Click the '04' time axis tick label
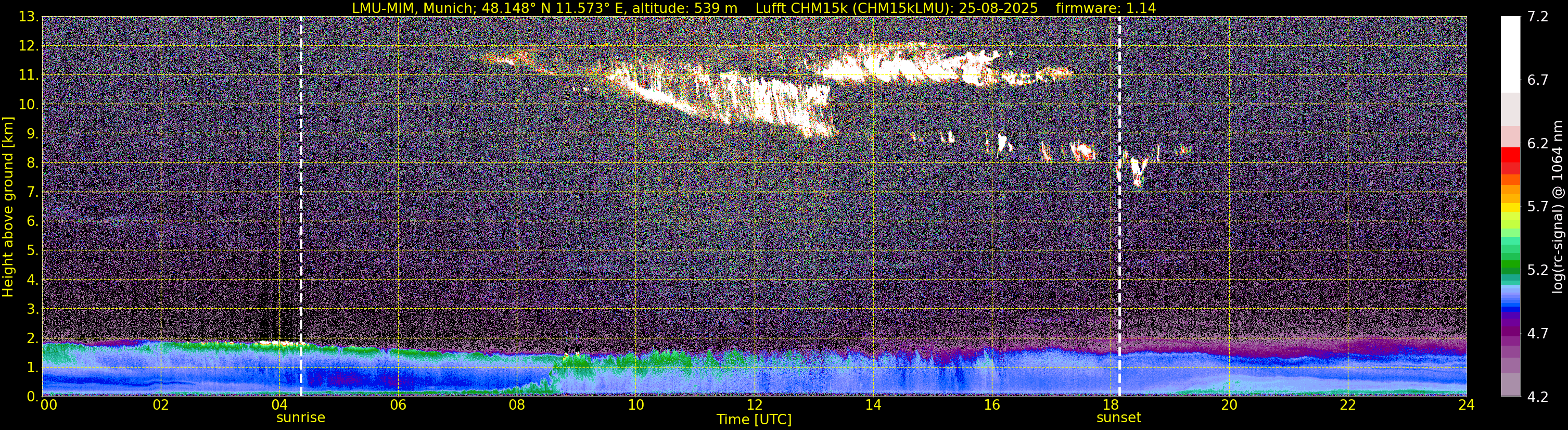Viewport: 1568px width, 430px height. pyautogui.click(x=279, y=405)
